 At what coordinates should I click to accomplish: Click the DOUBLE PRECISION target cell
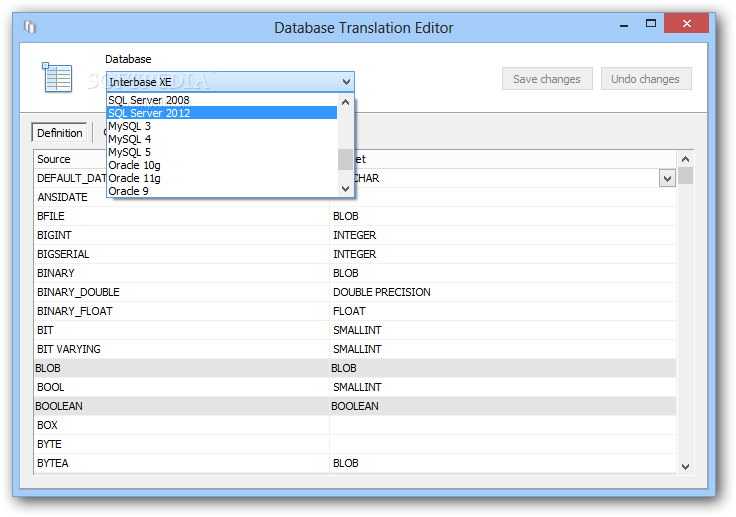tap(503, 292)
